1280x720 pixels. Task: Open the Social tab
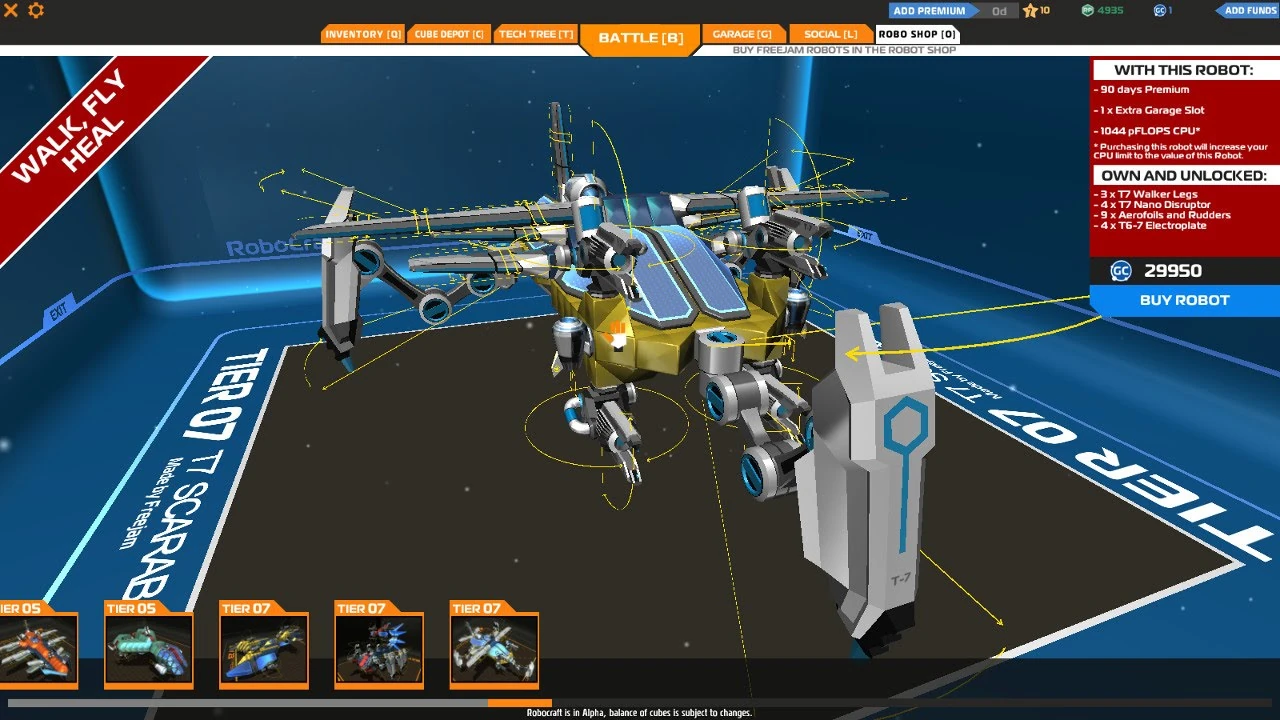tap(830, 34)
